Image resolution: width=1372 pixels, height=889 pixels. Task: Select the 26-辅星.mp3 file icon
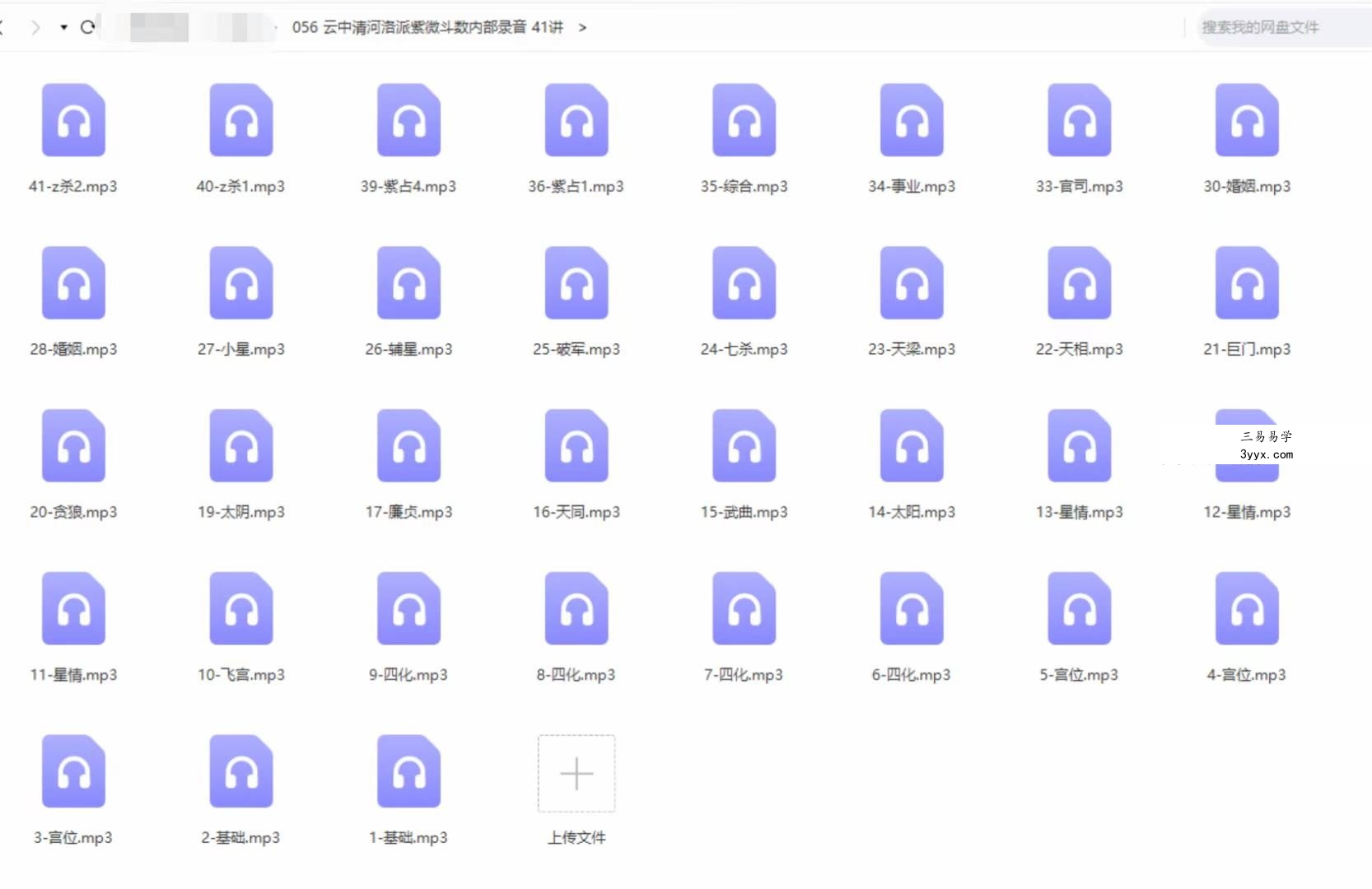pyautogui.click(x=408, y=283)
